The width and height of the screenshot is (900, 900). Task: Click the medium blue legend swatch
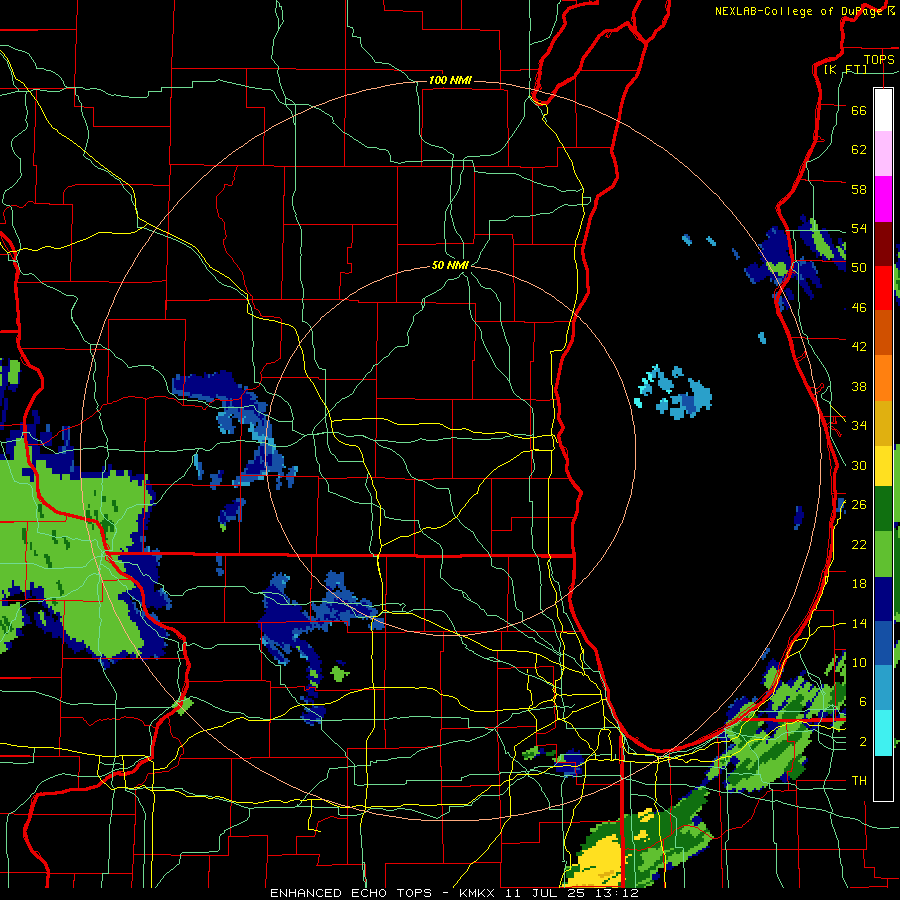(x=883, y=643)
